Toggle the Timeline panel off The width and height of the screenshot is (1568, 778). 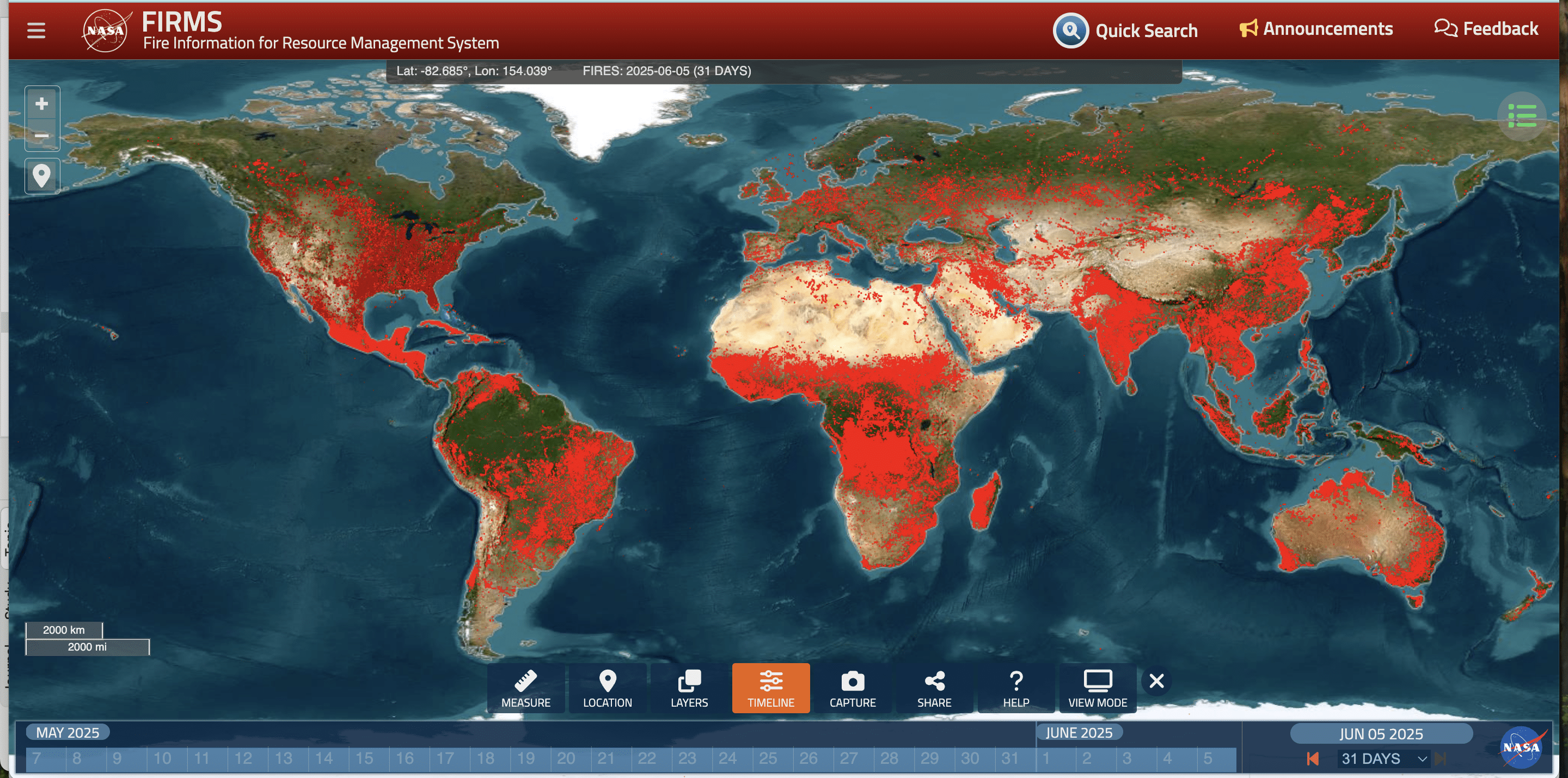tap(770, 688)
